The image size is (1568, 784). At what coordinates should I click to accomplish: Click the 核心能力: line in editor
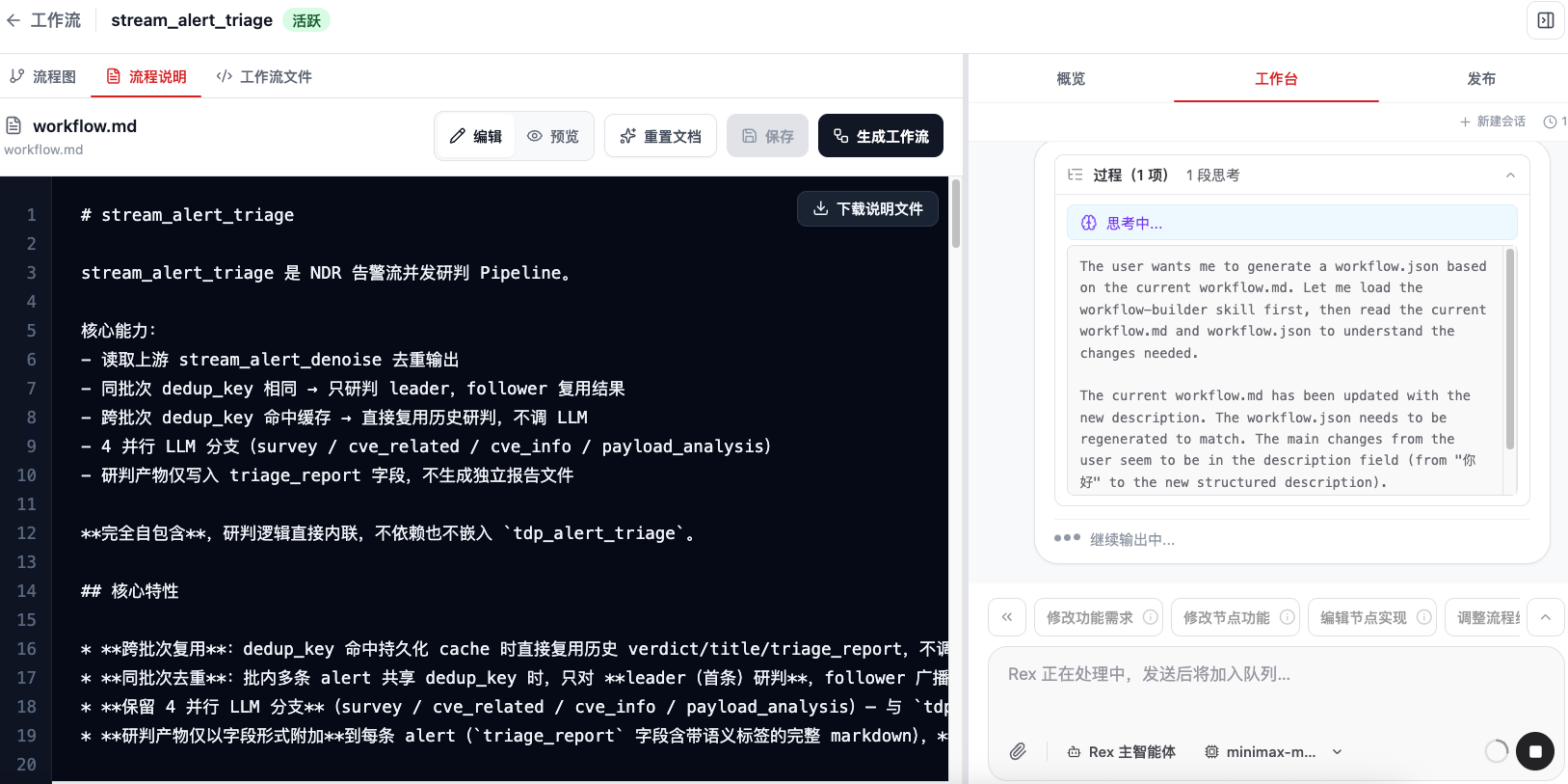119,331
